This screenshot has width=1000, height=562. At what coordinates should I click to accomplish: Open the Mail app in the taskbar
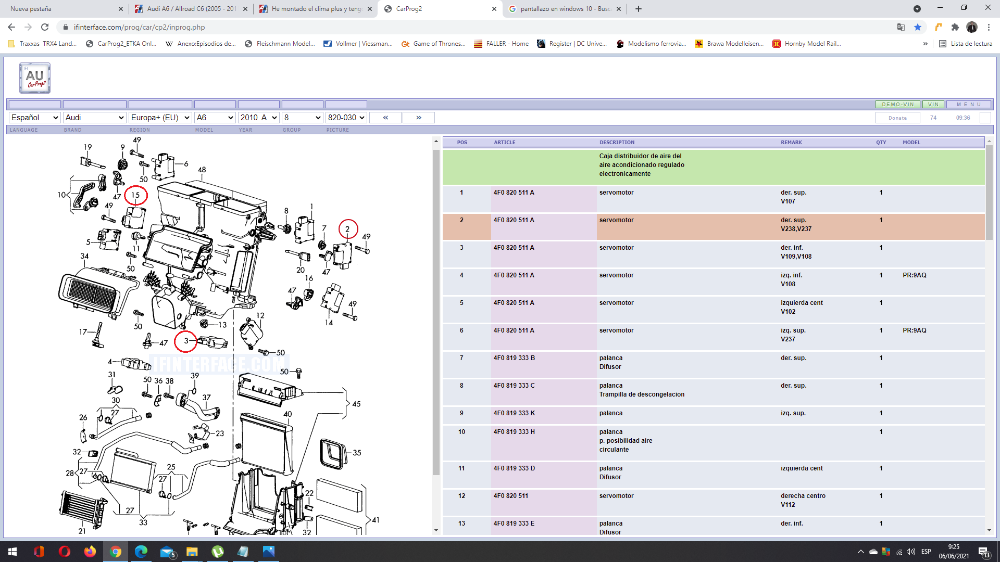pyautogui.click(x=167, y=551)
